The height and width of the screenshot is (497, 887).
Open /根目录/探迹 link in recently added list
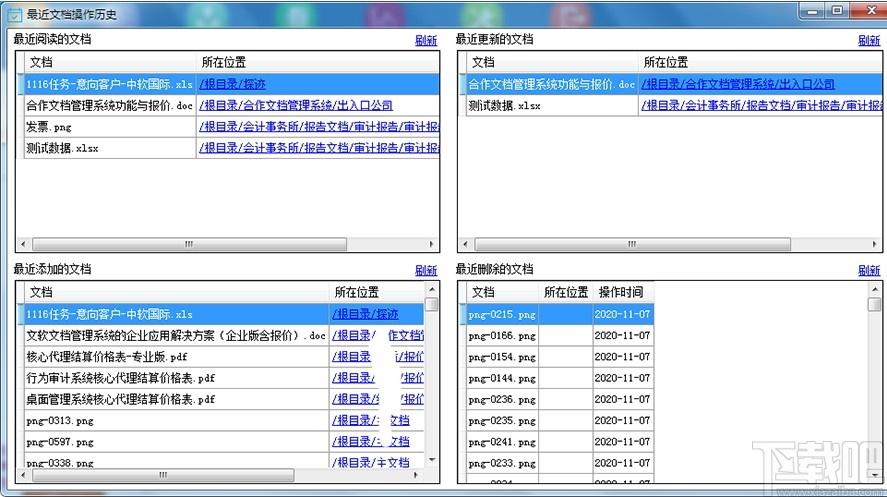(x=365, y=314)
